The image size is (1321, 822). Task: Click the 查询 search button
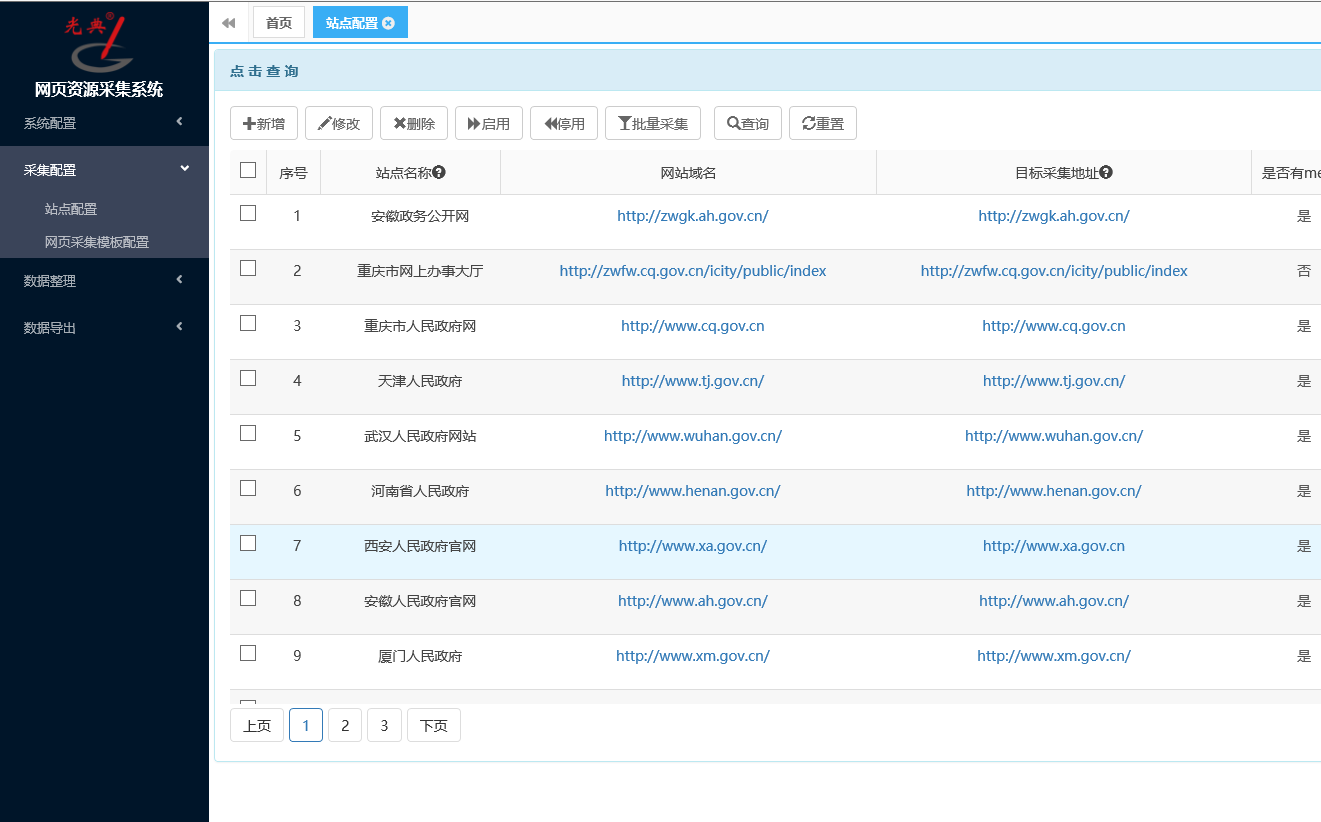[x=748, y=123]
